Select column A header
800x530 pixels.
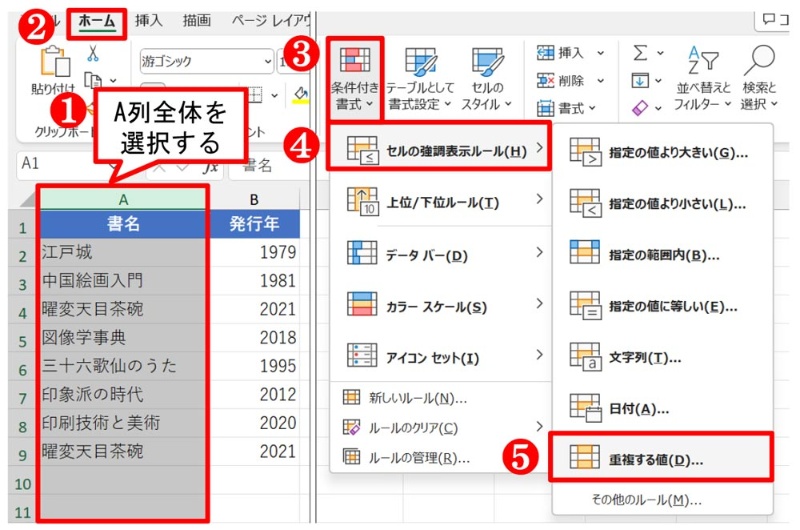[123, 199]
